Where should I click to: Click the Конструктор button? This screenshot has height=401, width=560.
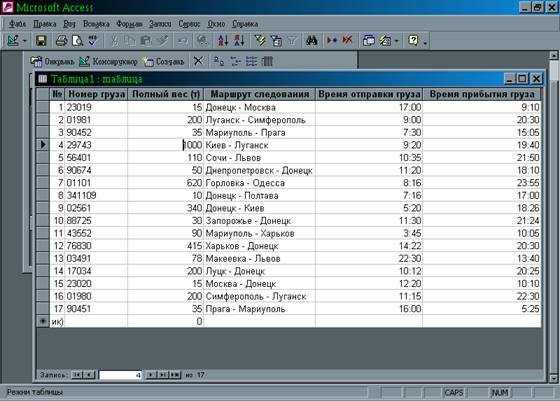[x=108, y=61]
